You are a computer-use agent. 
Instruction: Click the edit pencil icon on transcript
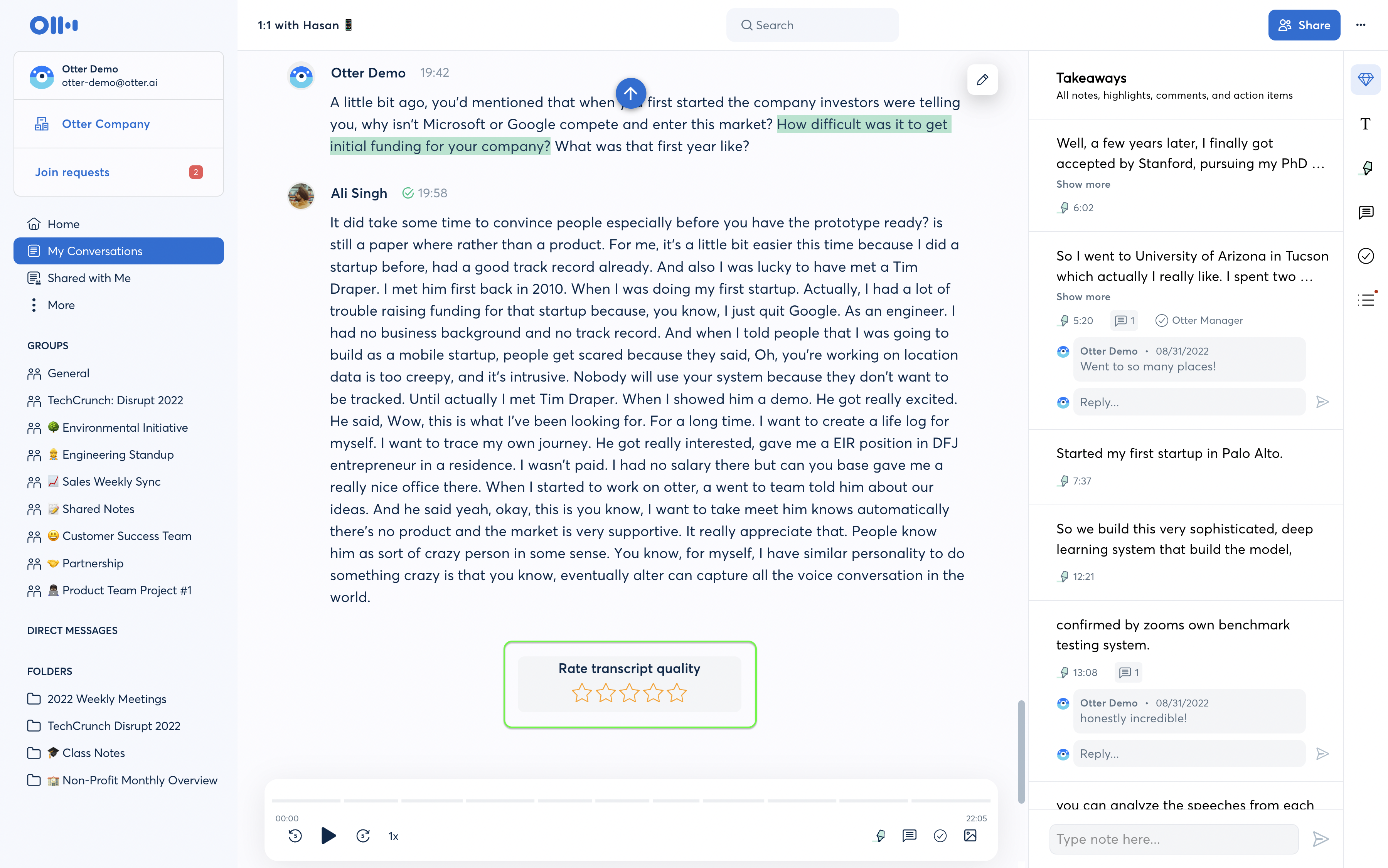(x=982, y=79)
